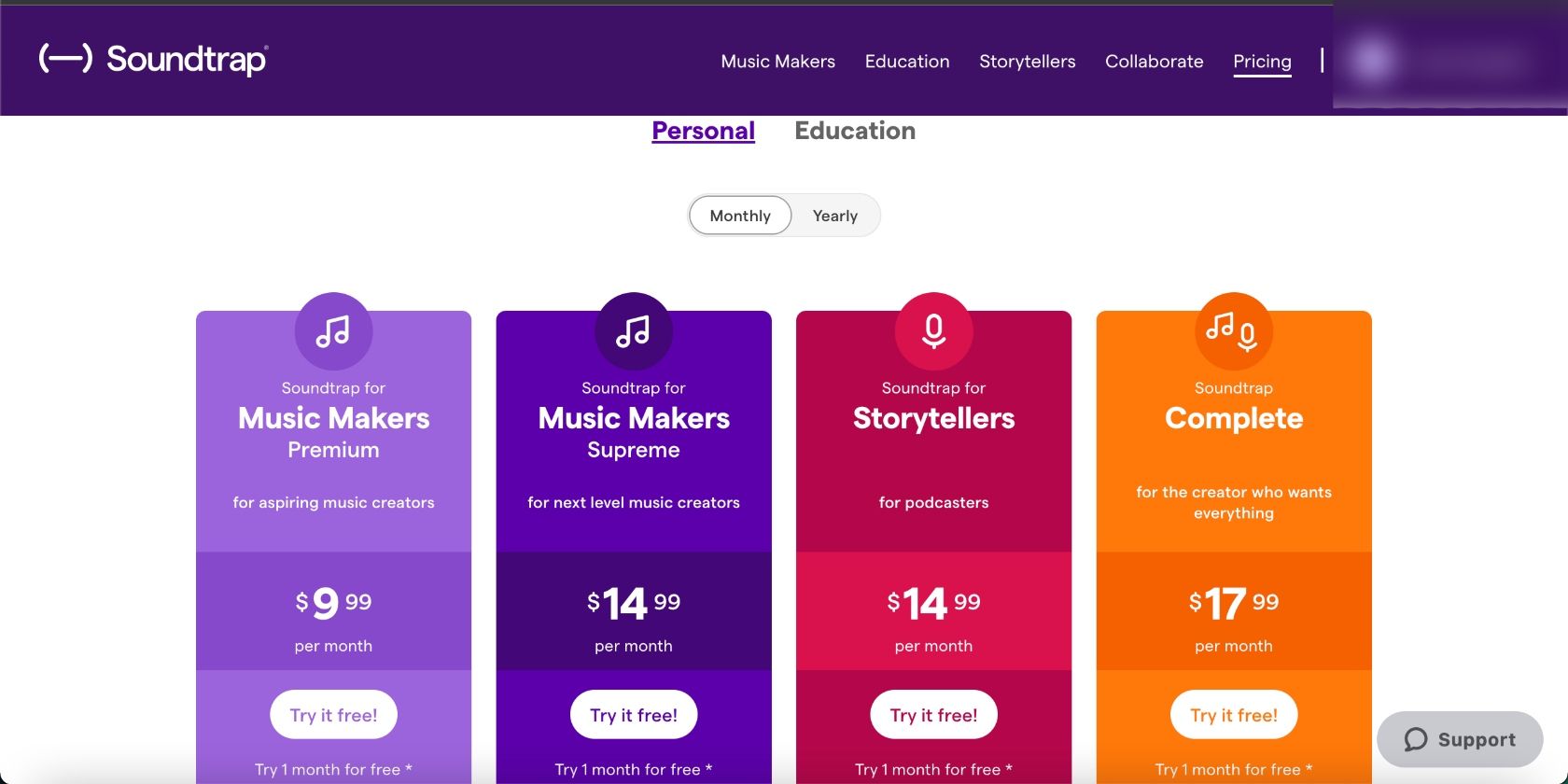
Task: Click the Music Makers Premium title
Action: [333, 433]
